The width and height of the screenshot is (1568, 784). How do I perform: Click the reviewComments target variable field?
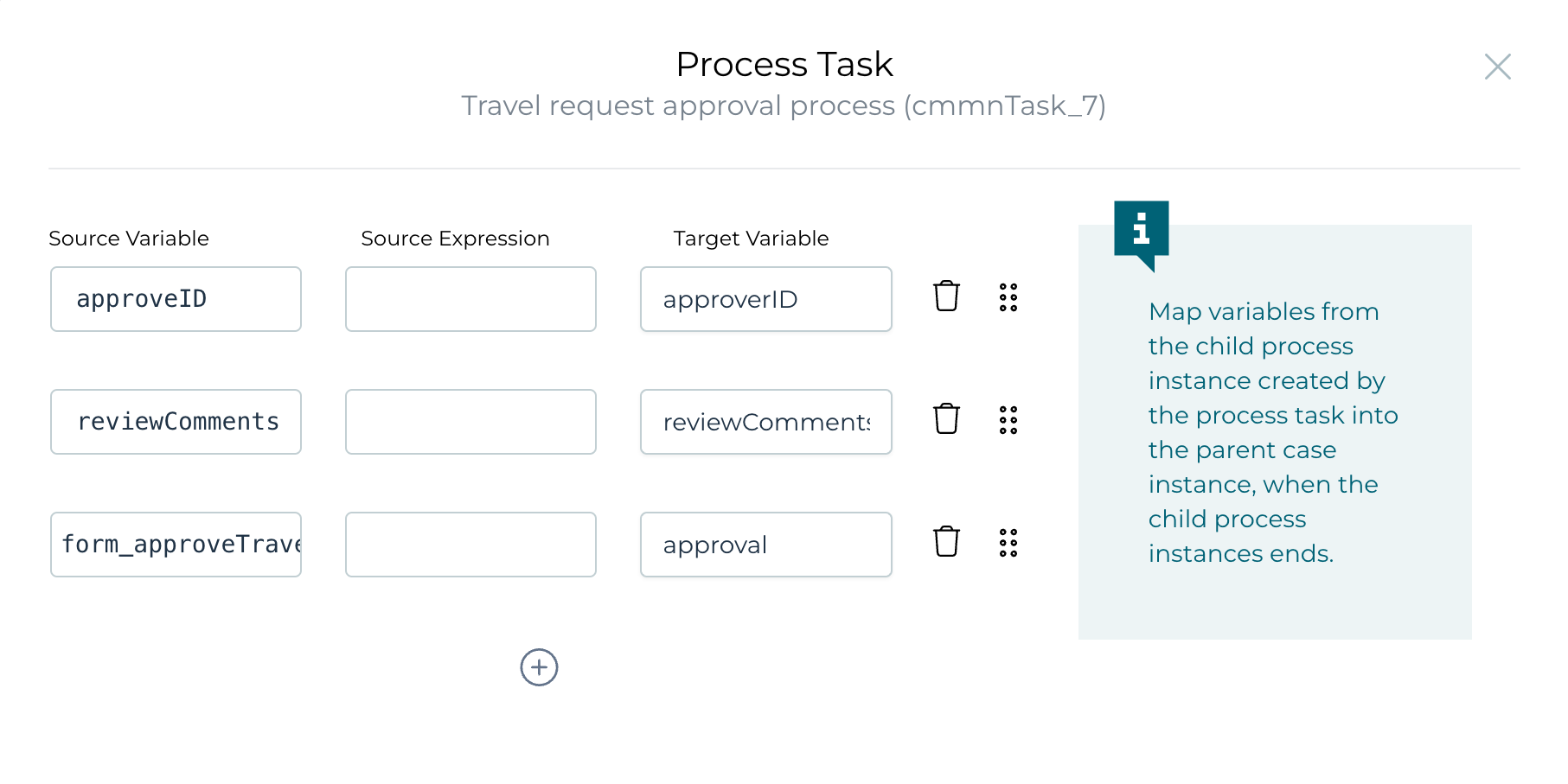point(765,422)
